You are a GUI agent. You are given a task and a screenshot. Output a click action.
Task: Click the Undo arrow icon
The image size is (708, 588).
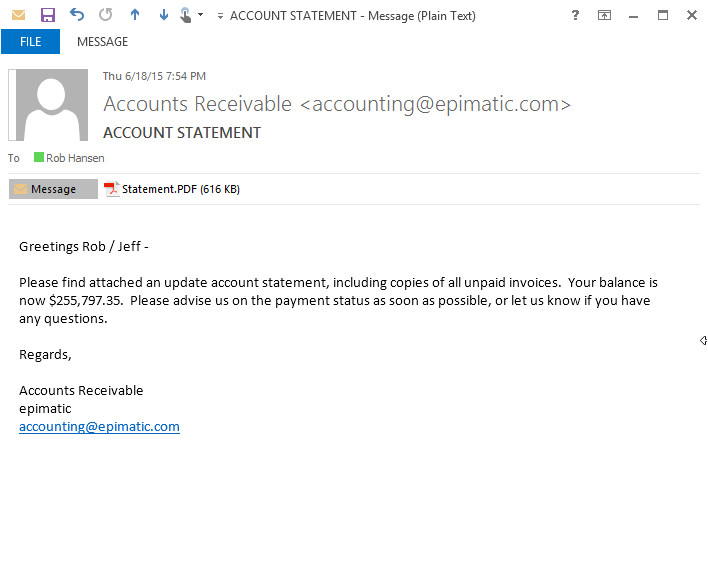pos(77,15)
